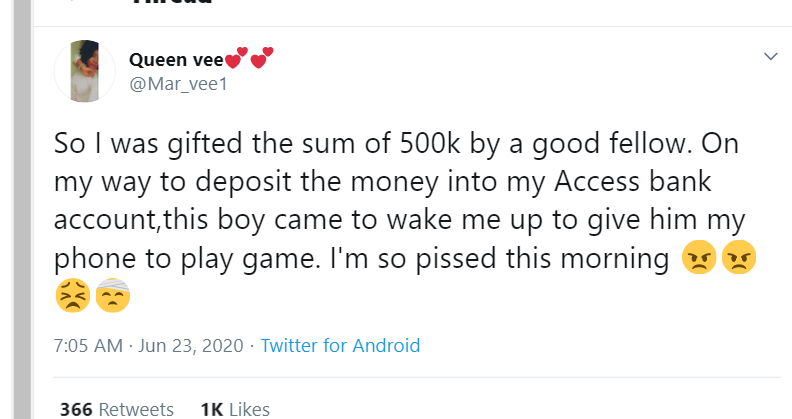Click the second angry face emoji

click(x=738, y=260)
